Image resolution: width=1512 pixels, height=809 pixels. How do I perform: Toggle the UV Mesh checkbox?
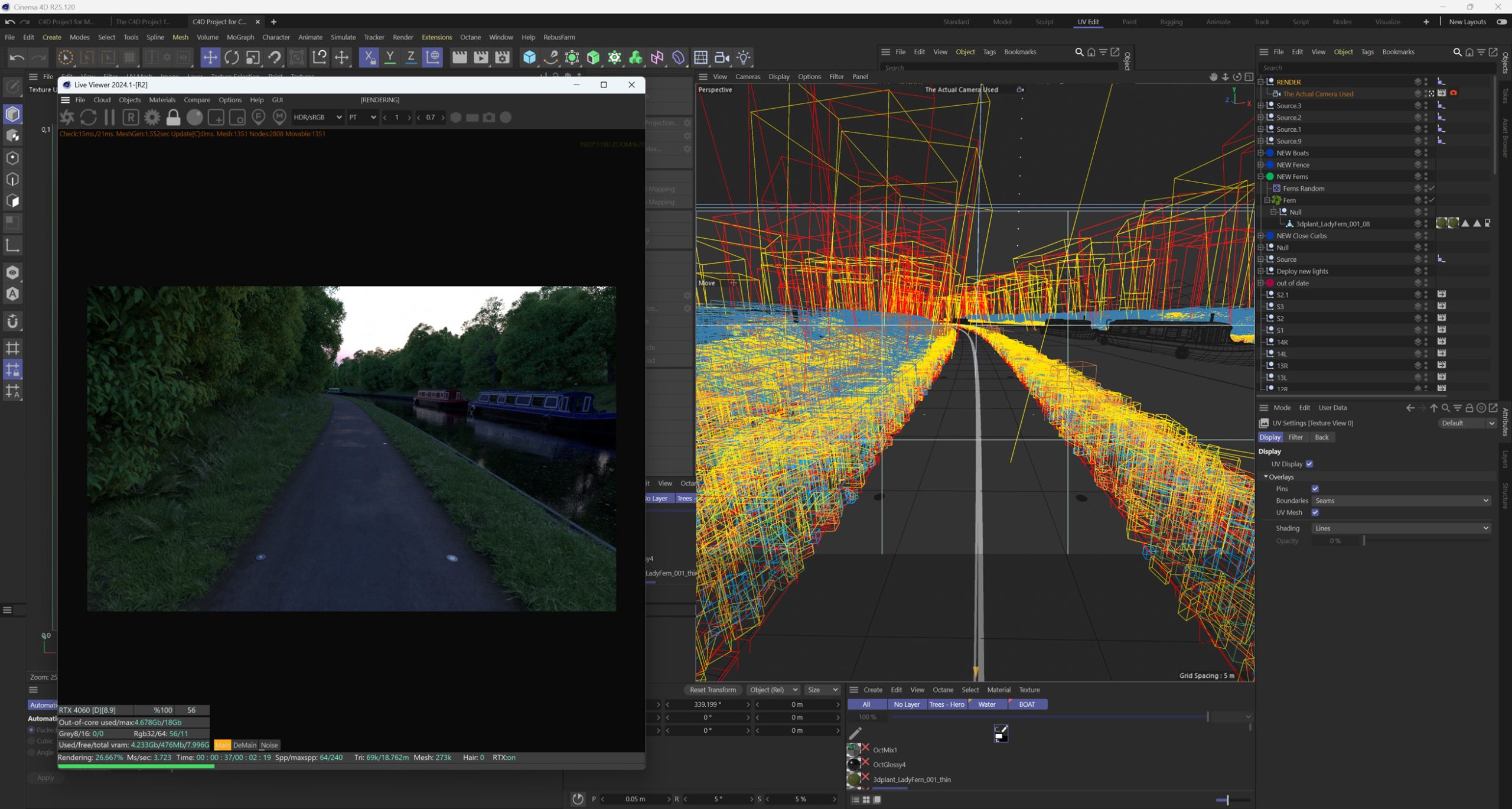[x=1315, y=512]
